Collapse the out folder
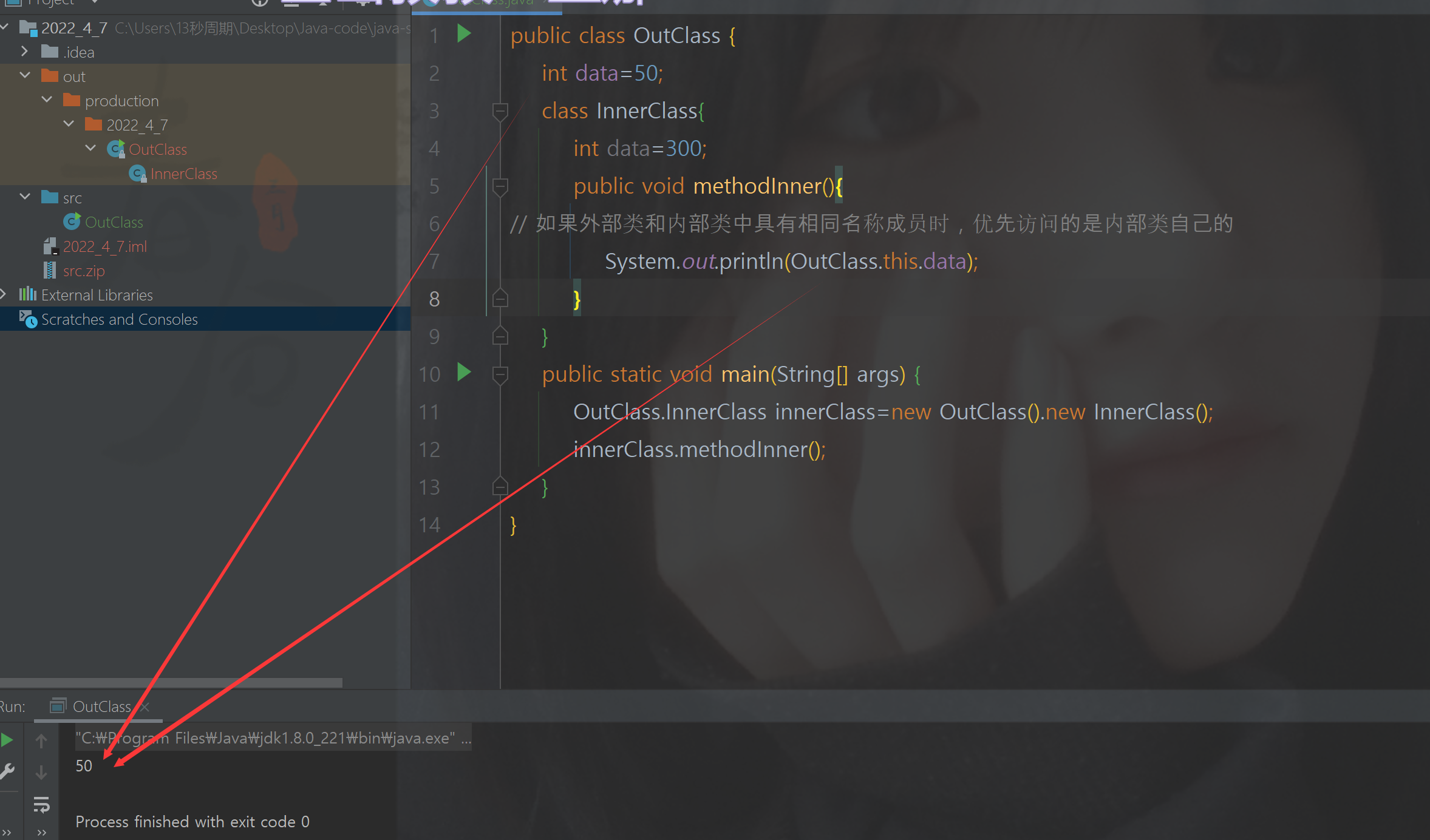This screenshot has width=1430, height=840. (25, 75)
